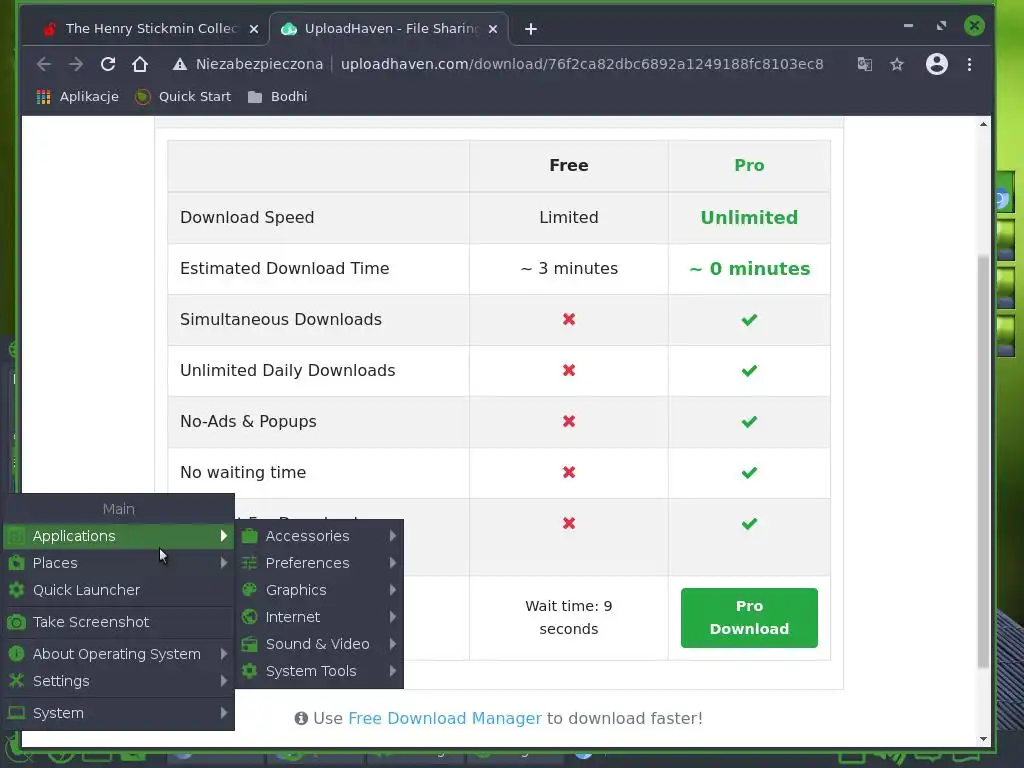Expand arrow beside System entry
Screen dimensions: 1024x768
point(223,712)
